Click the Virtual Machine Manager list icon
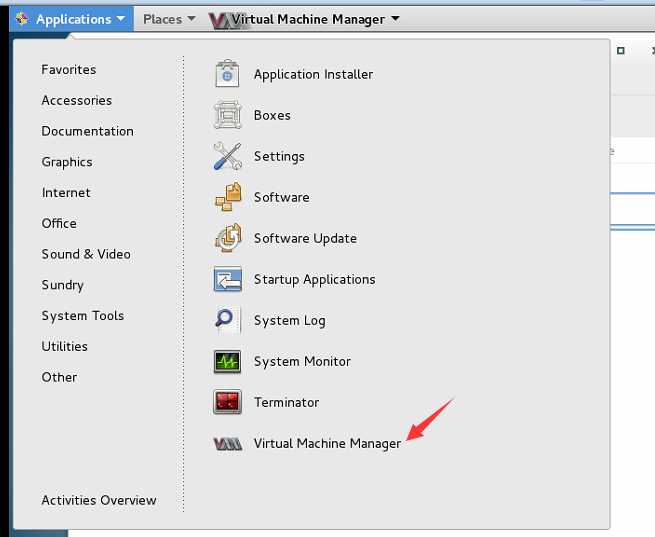655x537 pixels. (x=227, y=443)
